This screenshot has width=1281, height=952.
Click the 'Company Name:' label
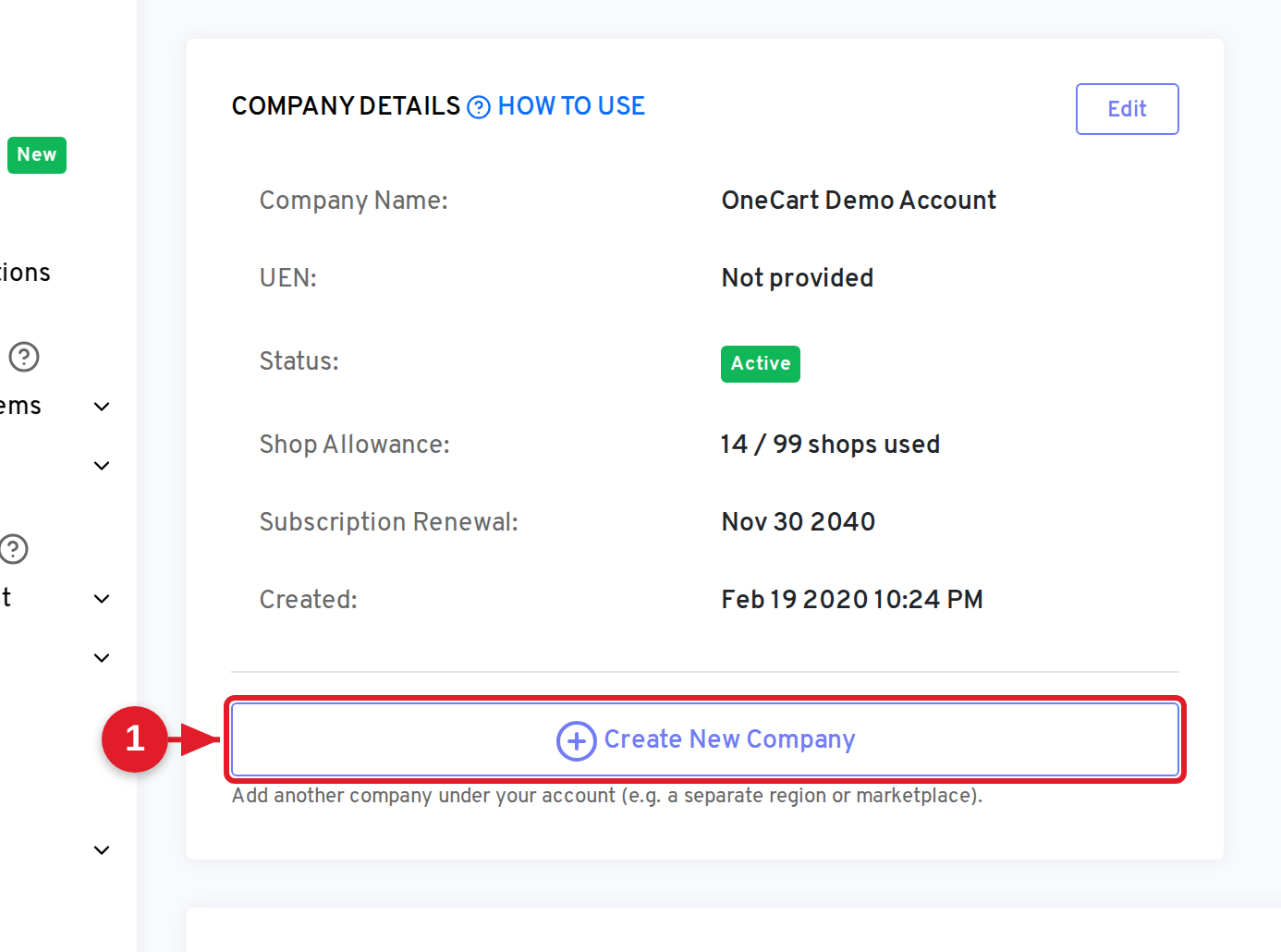[x=354, y=201]
